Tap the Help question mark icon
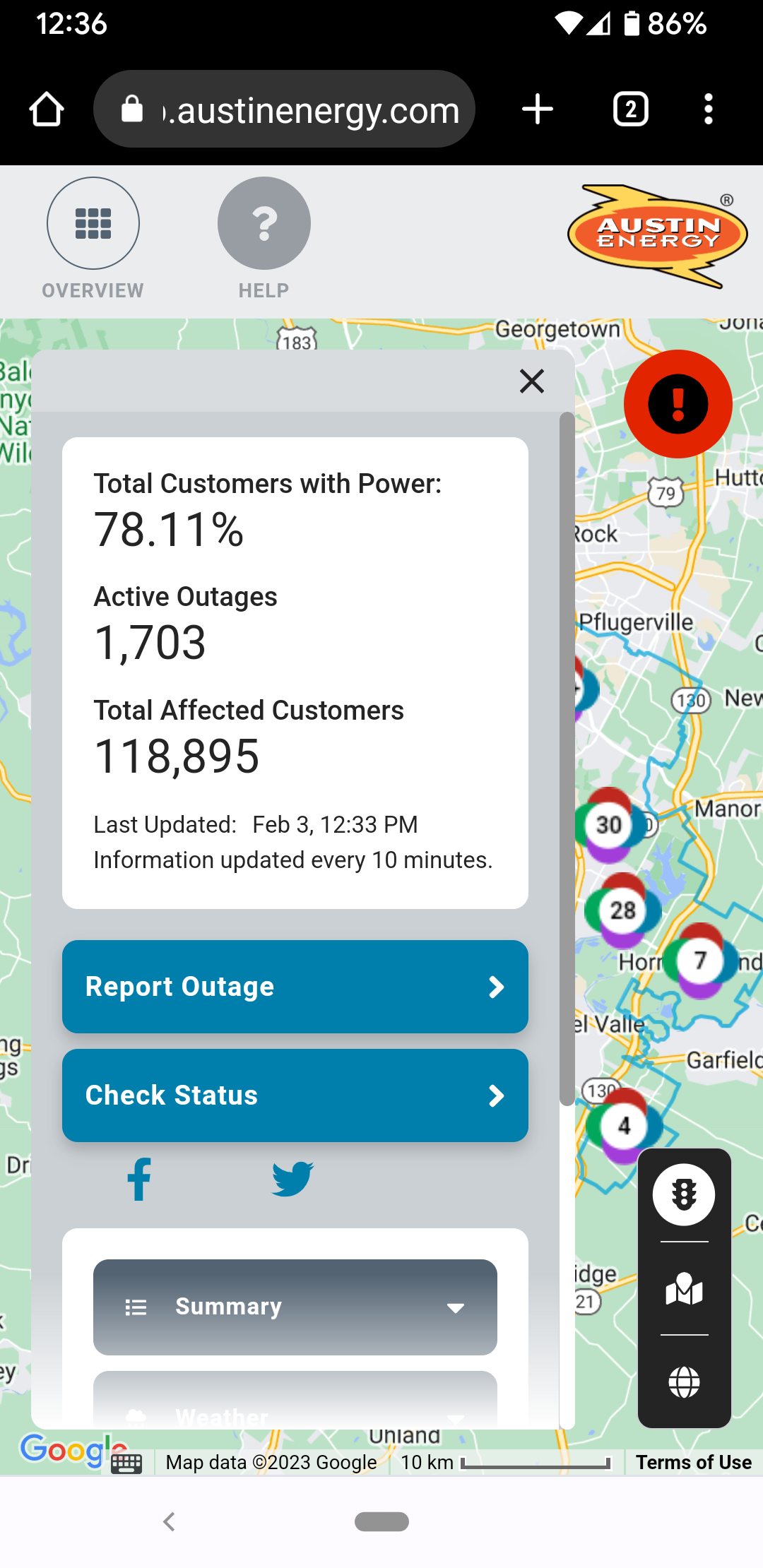763x1568 pixels. [x=264, y=223]
